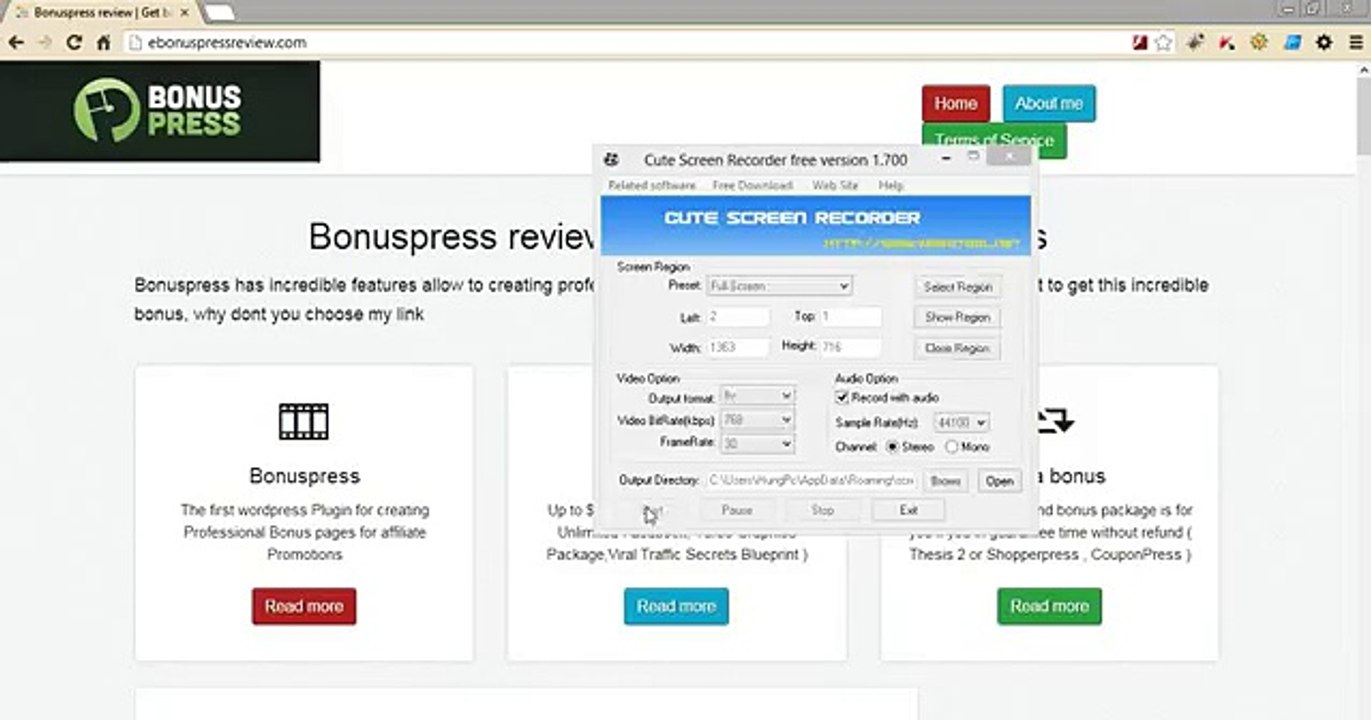1371x720 pixels.
Task: Open the Output format dropdown
Action: [x=757, y=397]
